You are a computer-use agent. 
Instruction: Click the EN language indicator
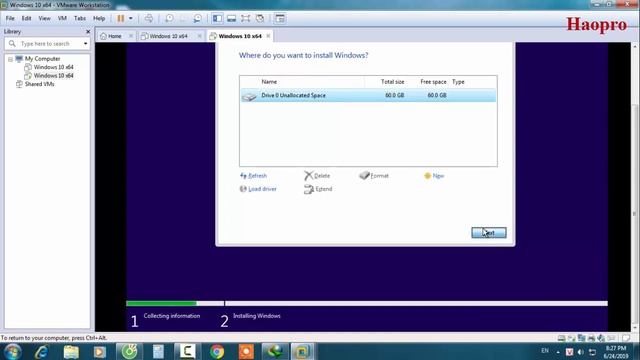(545, 351)
